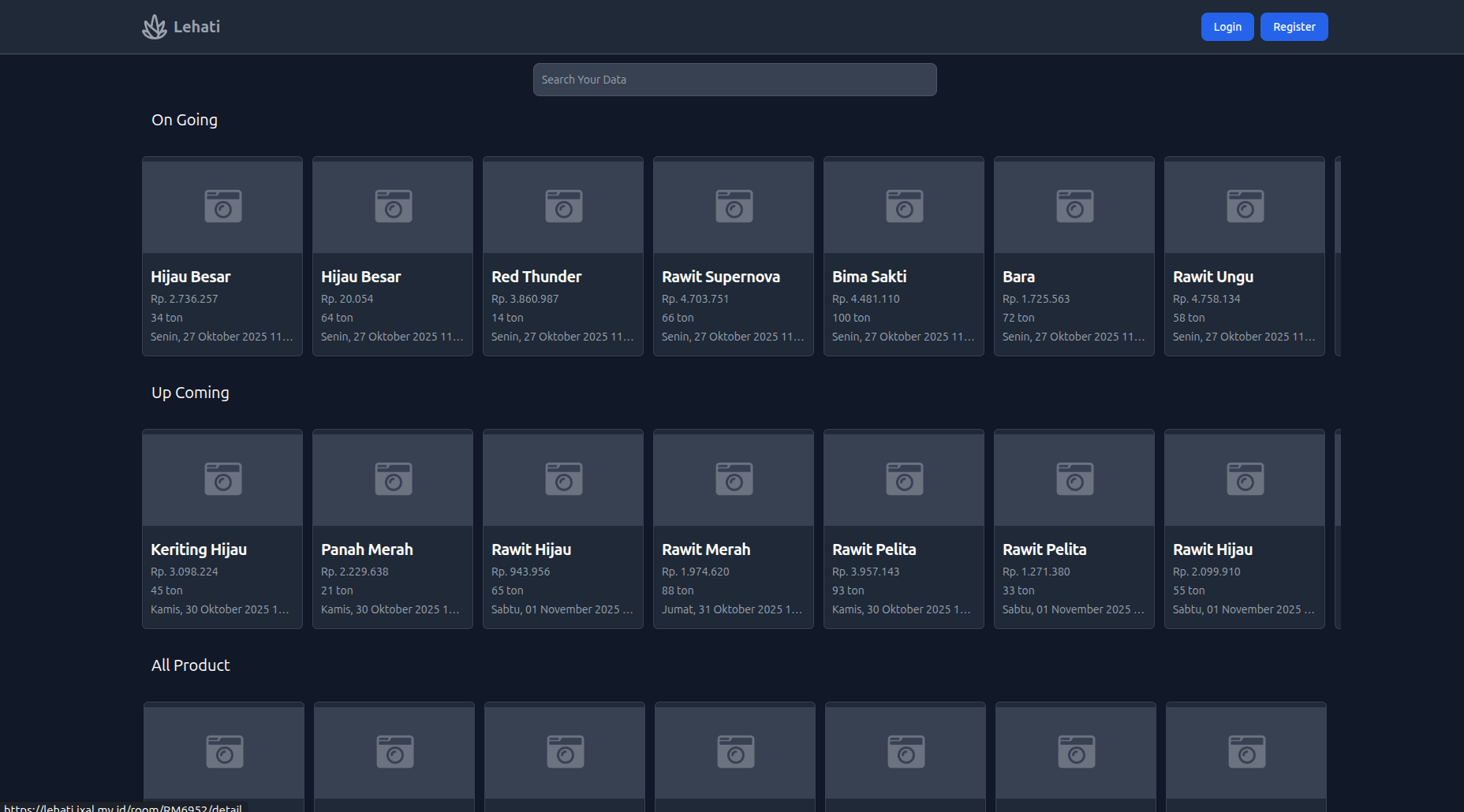Click the camera icon on Bara card

pyautogui.click(x=1074, y=206)
